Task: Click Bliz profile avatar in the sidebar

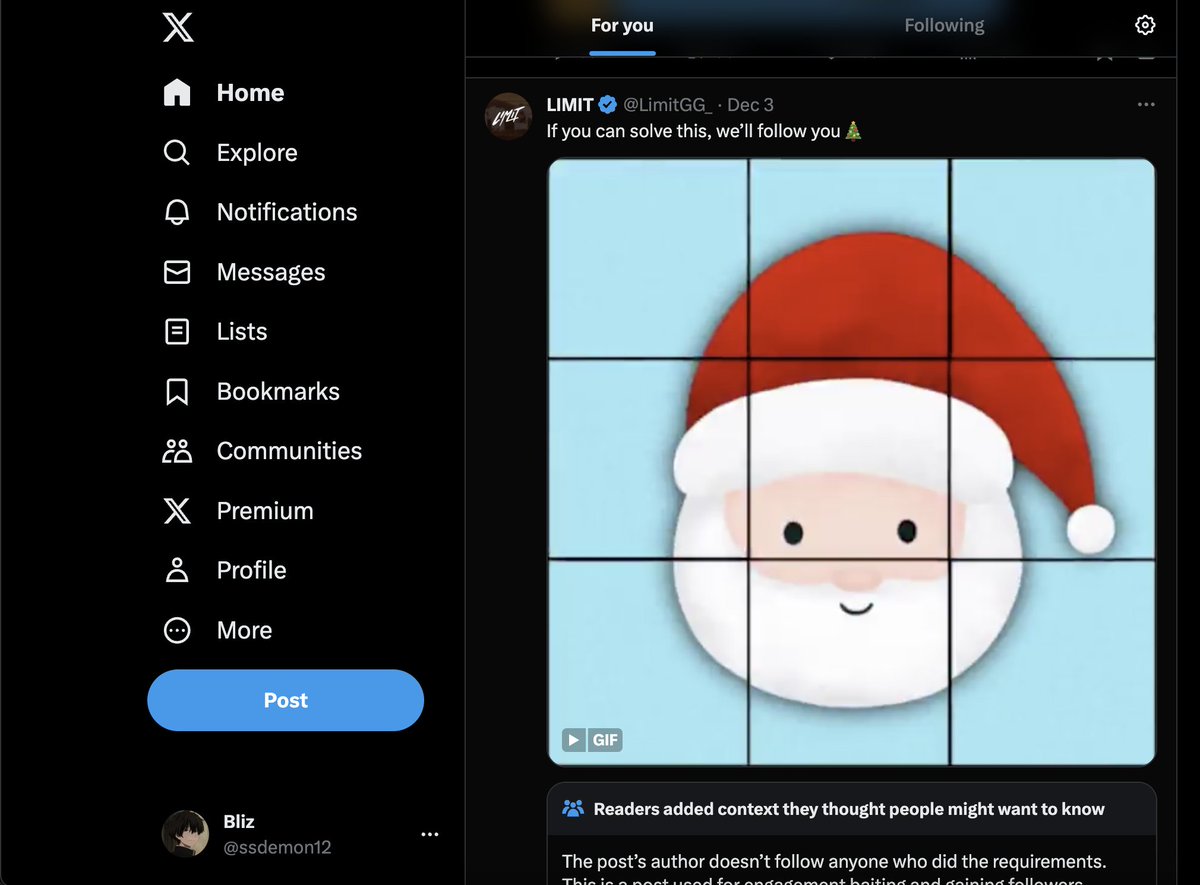Action: [x=185, y=834]
